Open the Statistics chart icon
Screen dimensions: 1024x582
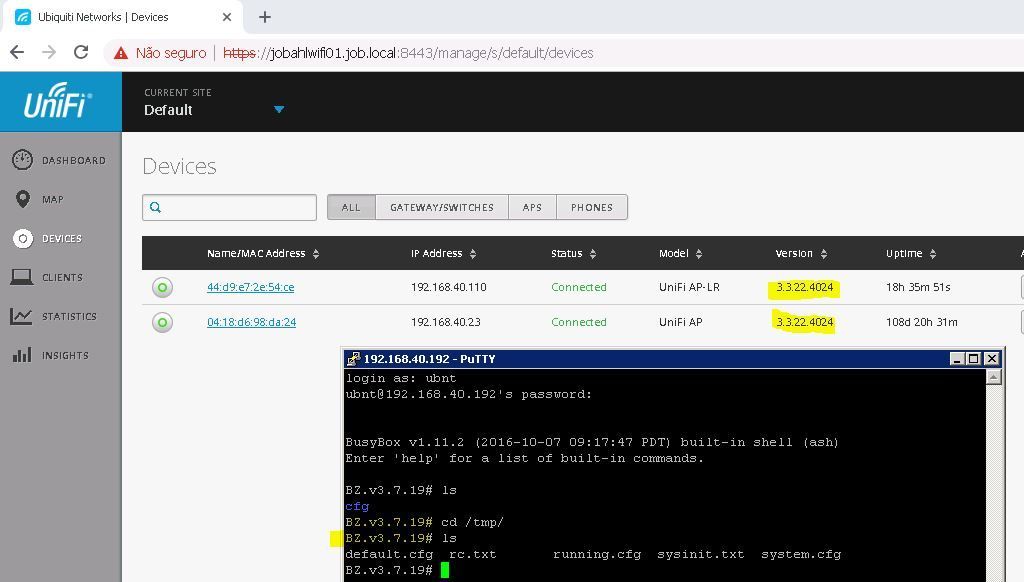pos(22,316)
